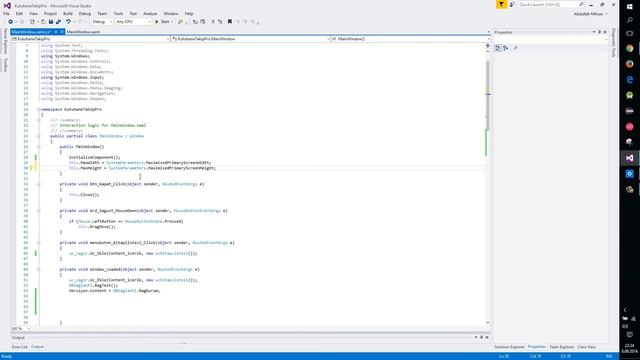Open the File menu
640x360 pixels.
(x=6, y=13)
